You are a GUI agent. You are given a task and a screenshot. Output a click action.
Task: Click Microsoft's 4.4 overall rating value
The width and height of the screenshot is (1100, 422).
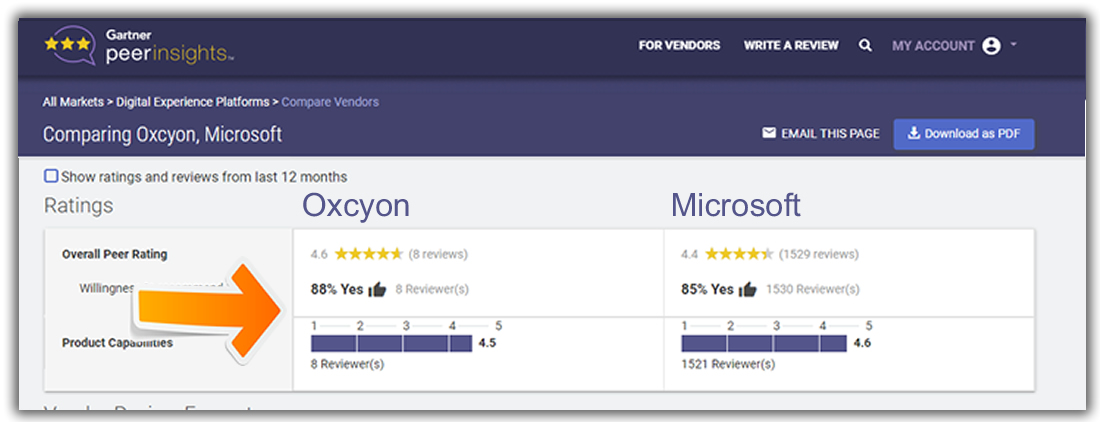[x=690, y=254]
